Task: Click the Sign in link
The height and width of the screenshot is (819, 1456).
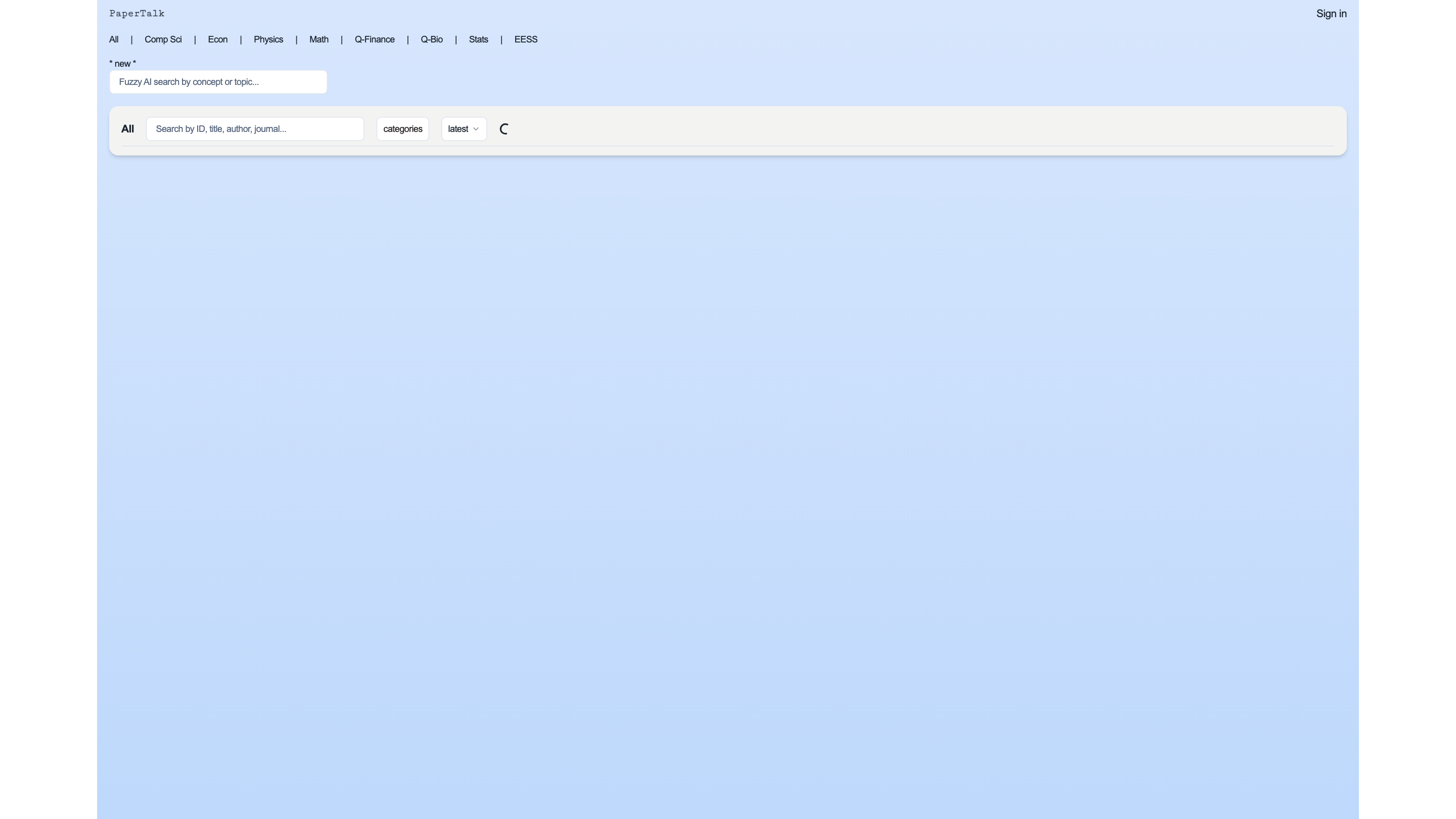Action: click(1331, 14)
